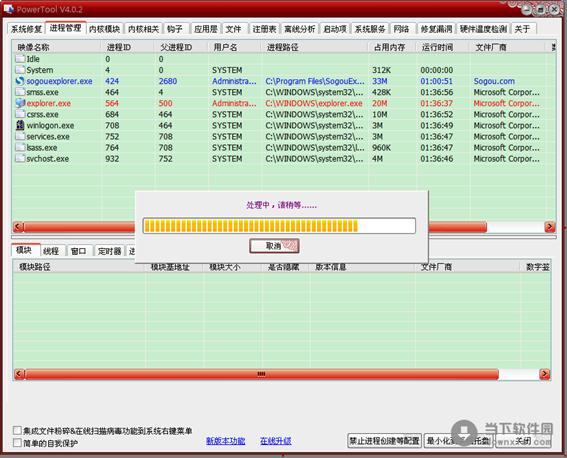Viewport: 567px width, 458px height.
Task: Open the 关于 tab
Action: [523, 29]
